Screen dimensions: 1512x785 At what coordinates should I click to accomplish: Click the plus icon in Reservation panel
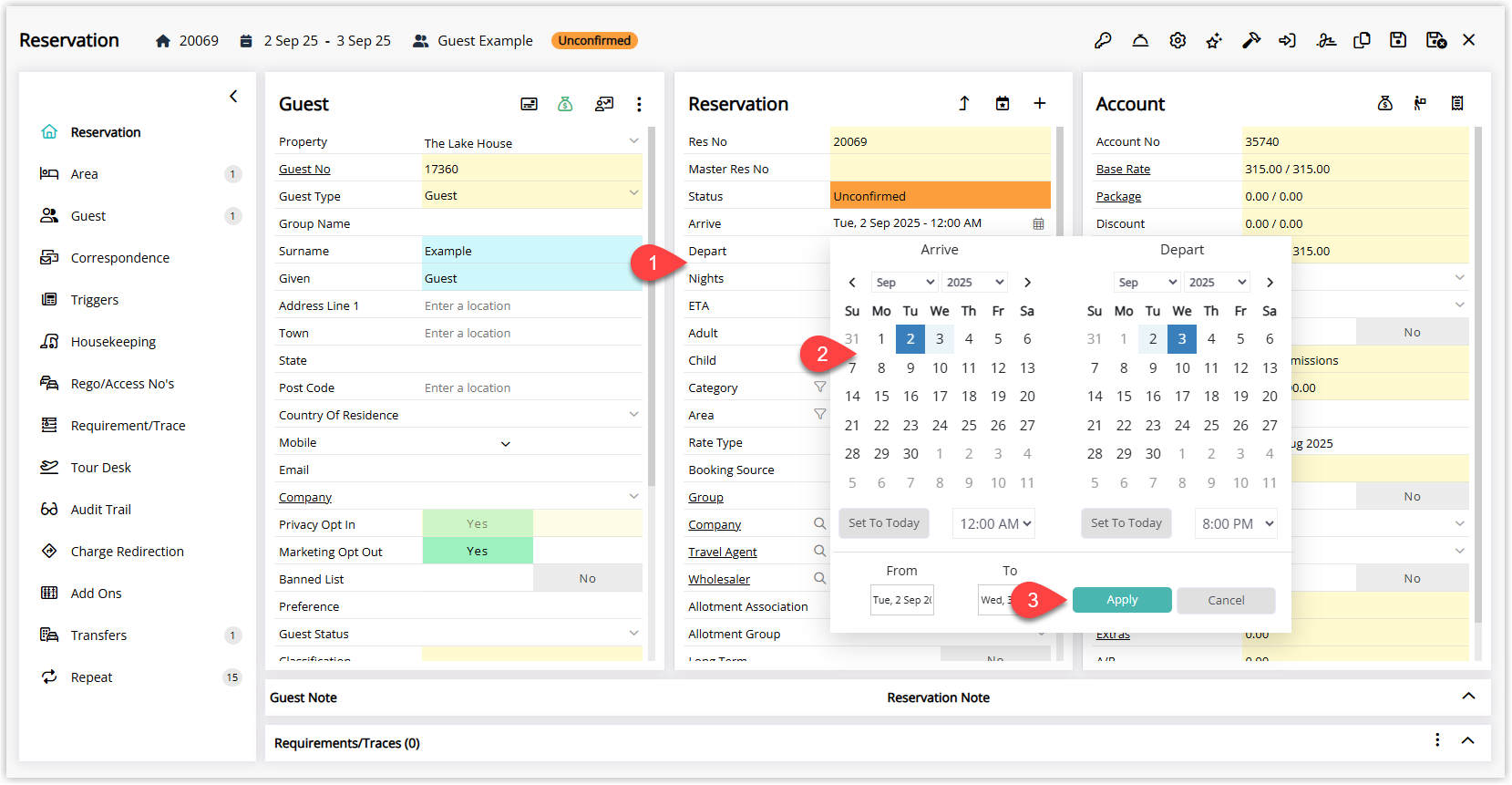[x=1039, y=103]
